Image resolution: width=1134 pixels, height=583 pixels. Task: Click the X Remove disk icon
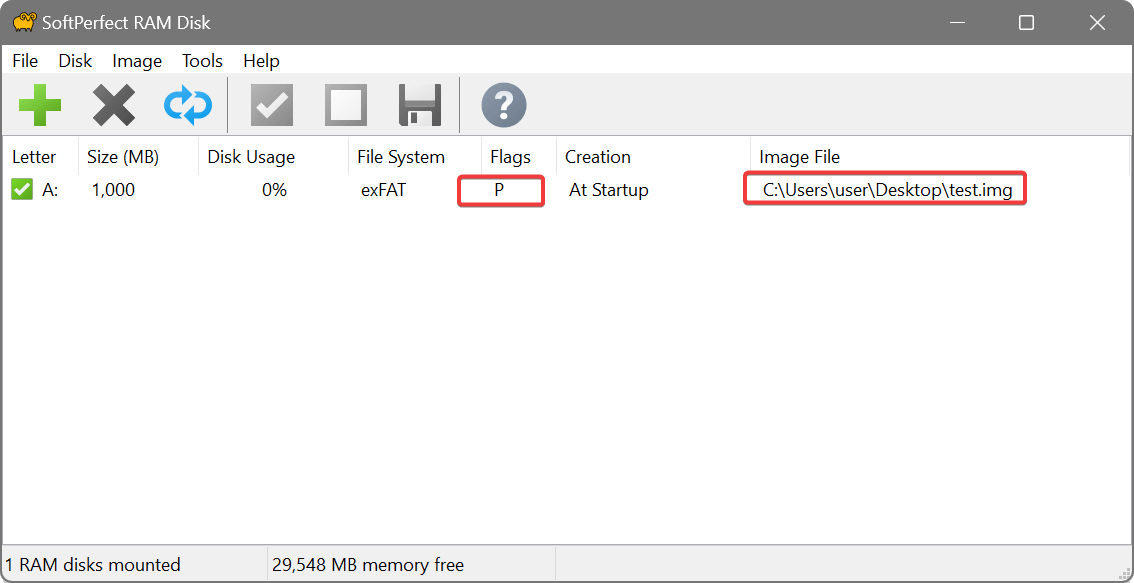[x=114, y=106]
